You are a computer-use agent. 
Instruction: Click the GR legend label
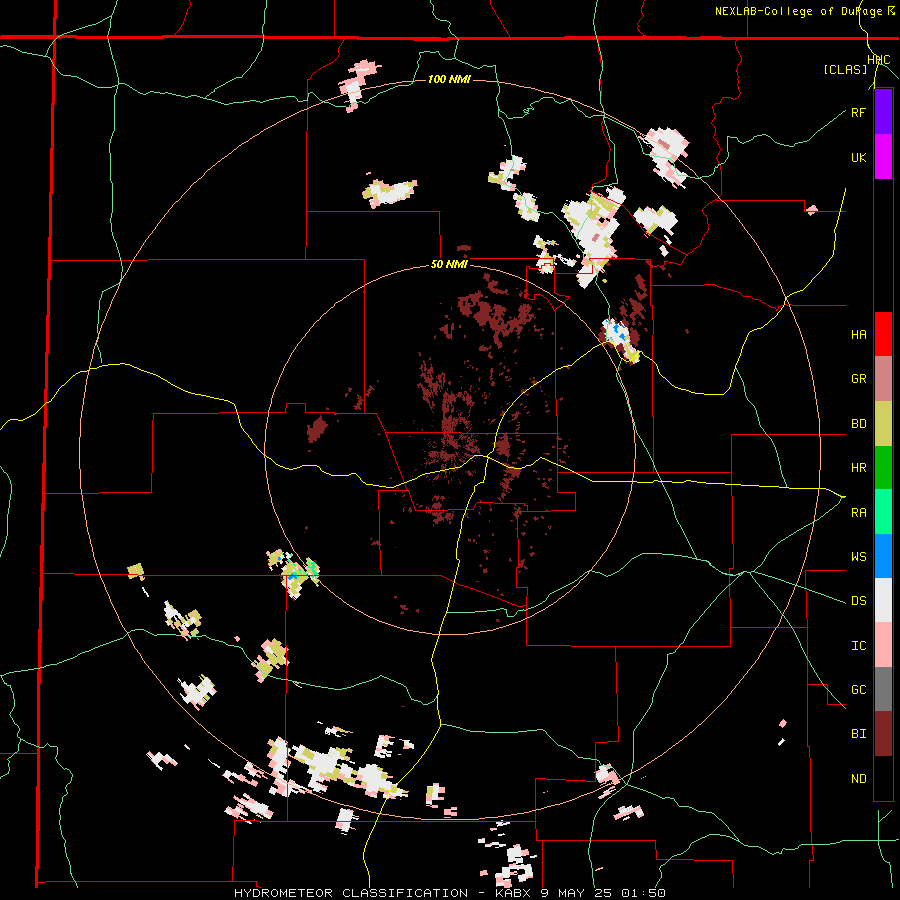click(858, 379)
